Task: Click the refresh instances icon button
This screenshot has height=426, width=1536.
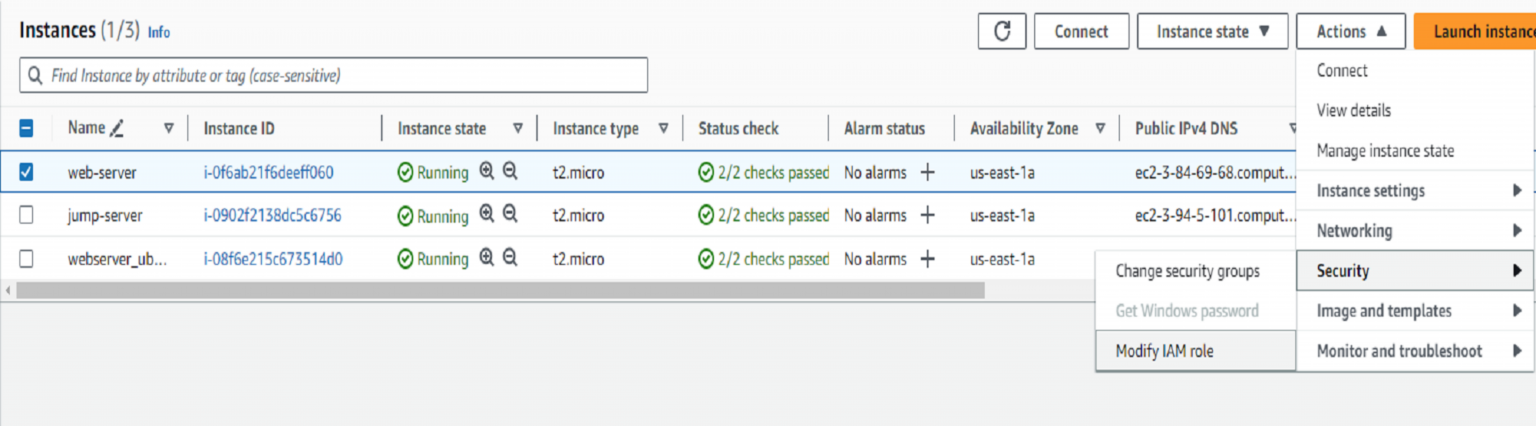Action: 1002,31
